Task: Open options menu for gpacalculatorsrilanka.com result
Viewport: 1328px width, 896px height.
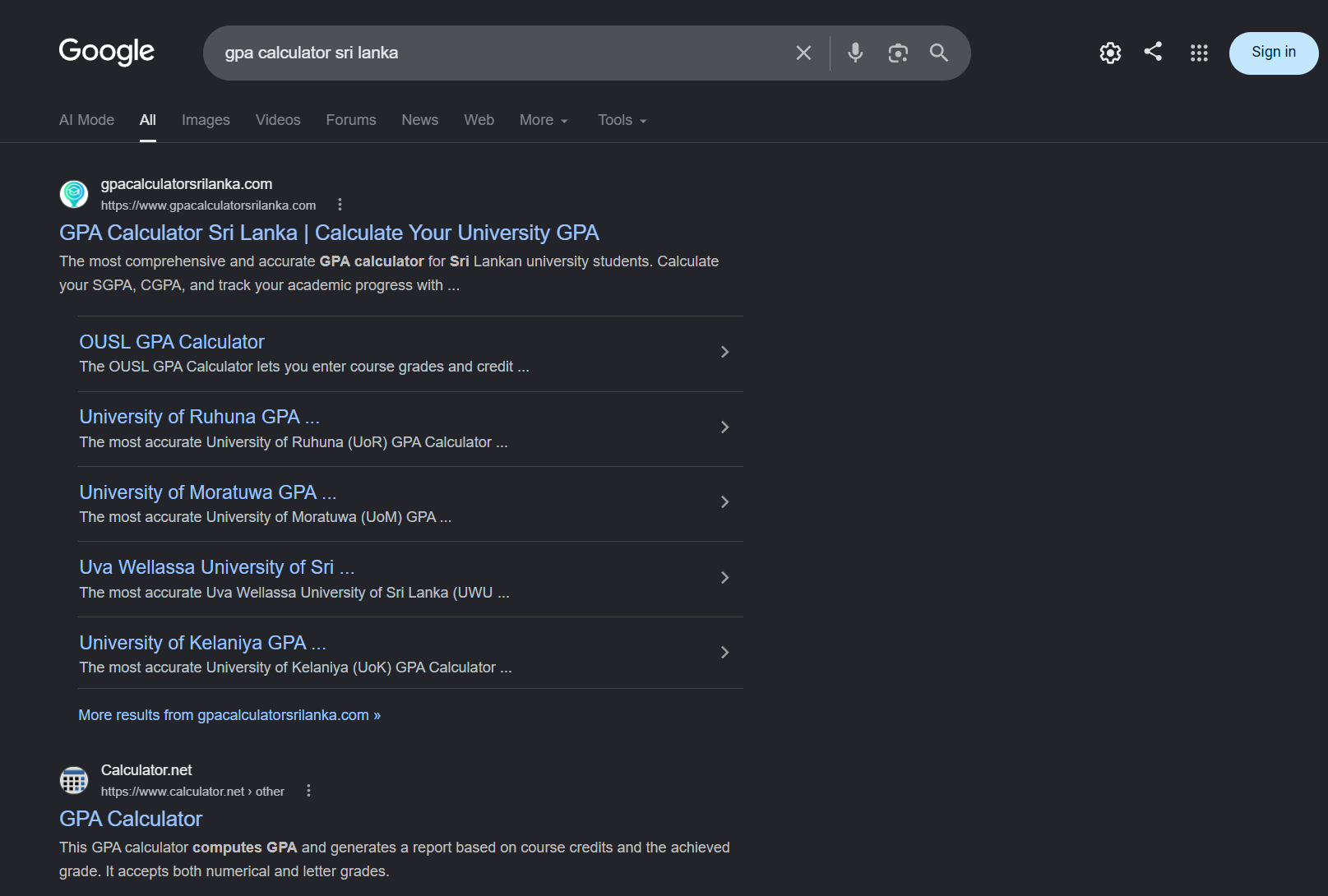Action: [x=340, y=205]
